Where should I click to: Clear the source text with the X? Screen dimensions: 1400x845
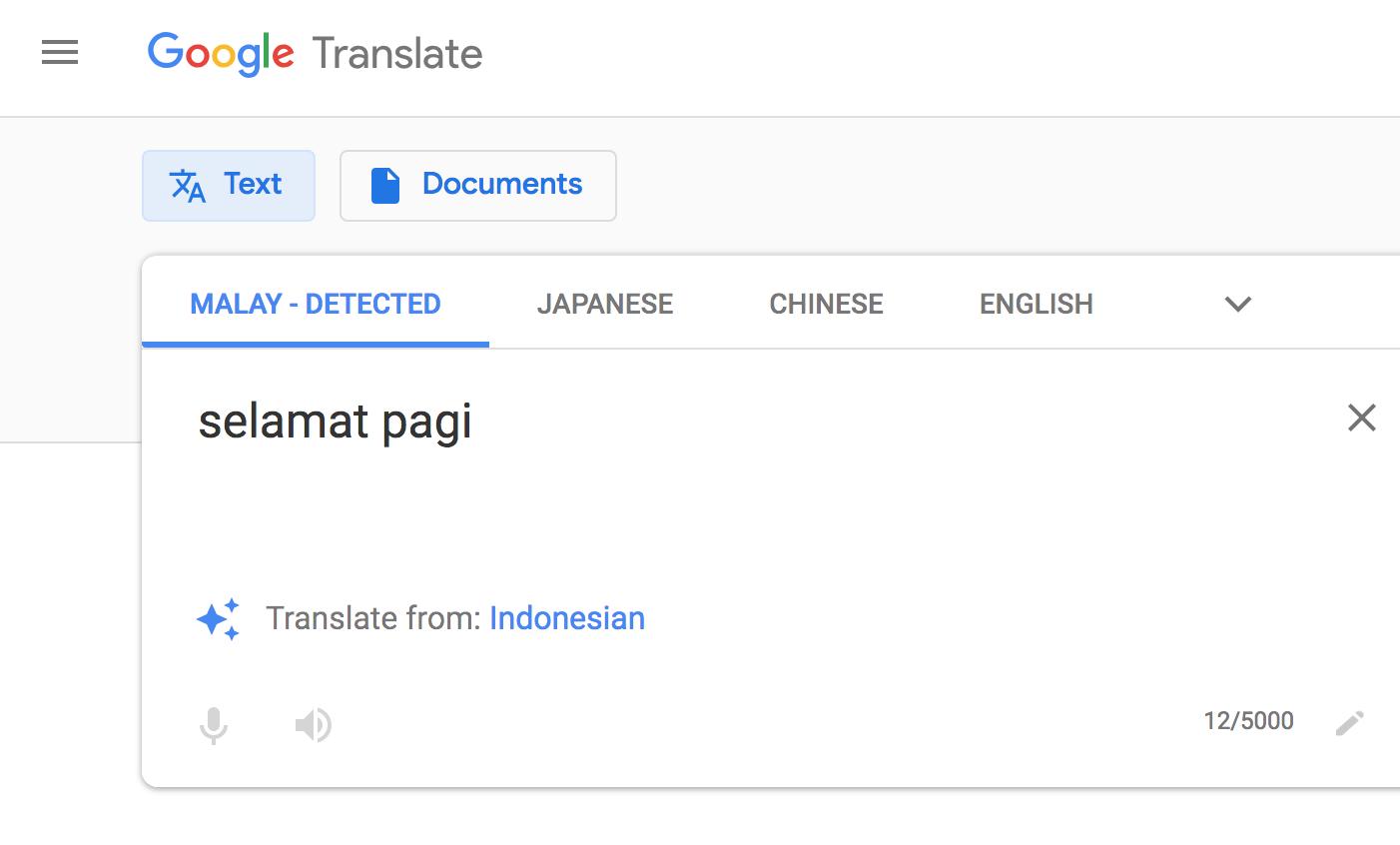click(x=1361, y=418)
